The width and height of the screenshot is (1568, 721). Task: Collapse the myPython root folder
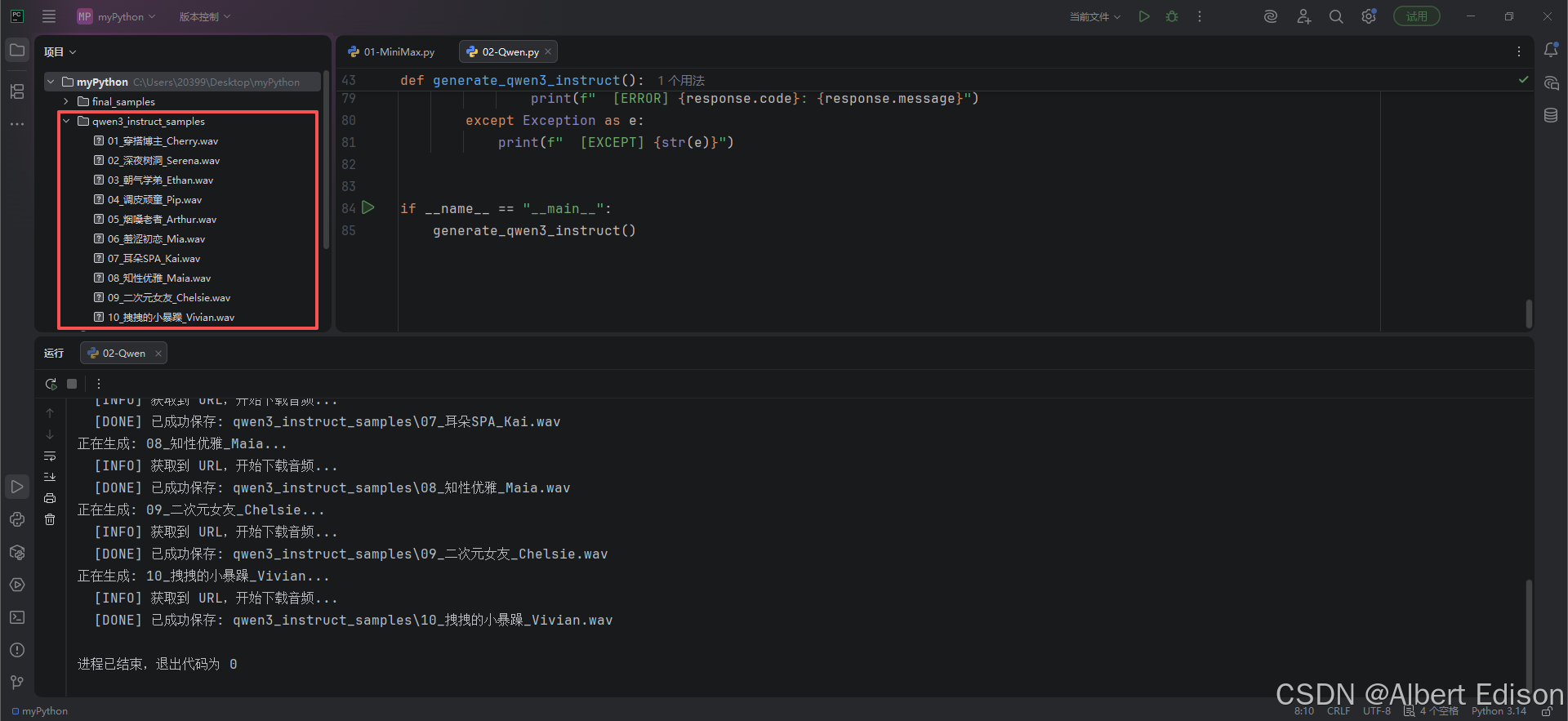pyautogui.click(x=51, y=82)
